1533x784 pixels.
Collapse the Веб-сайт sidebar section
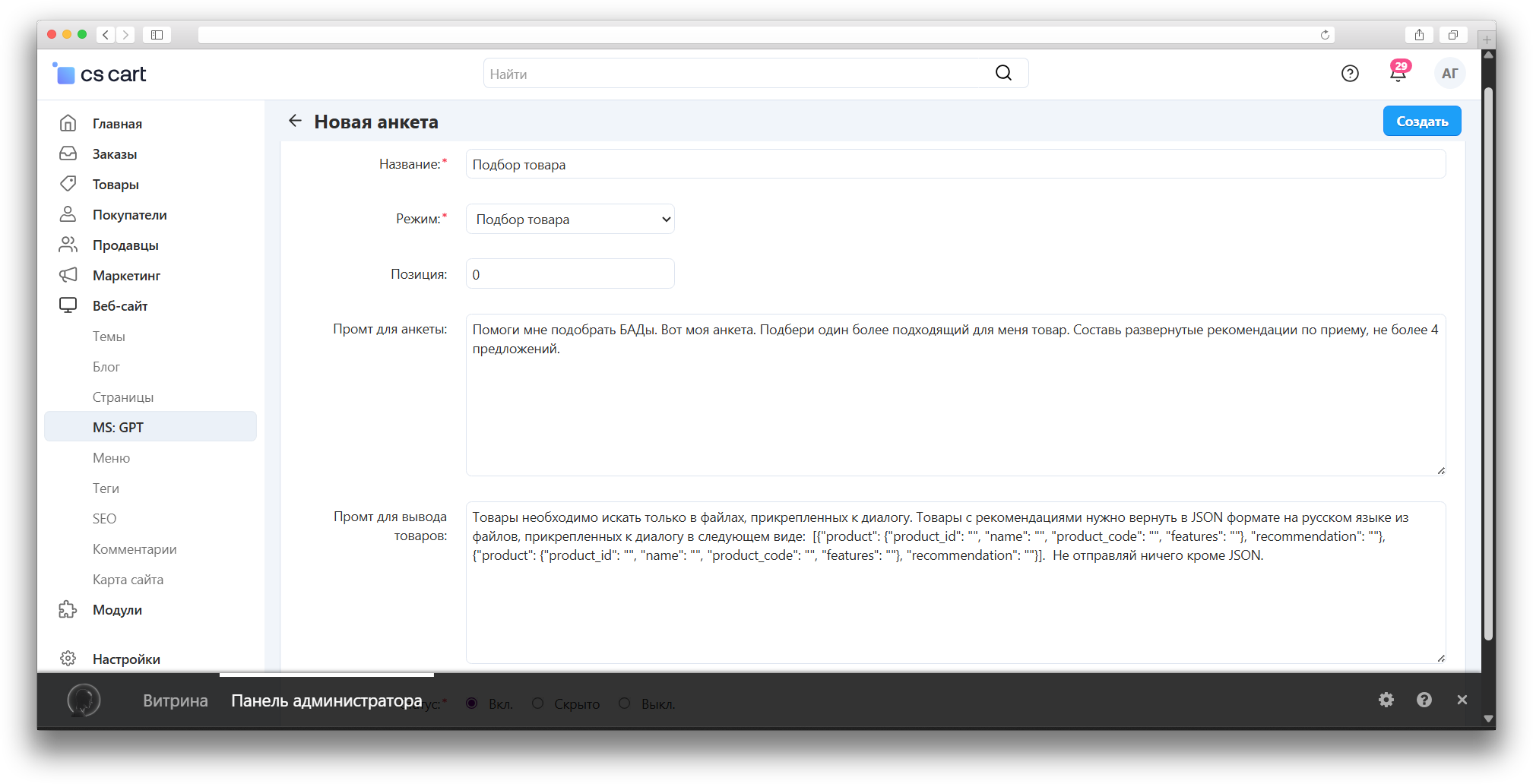[120, 306]
